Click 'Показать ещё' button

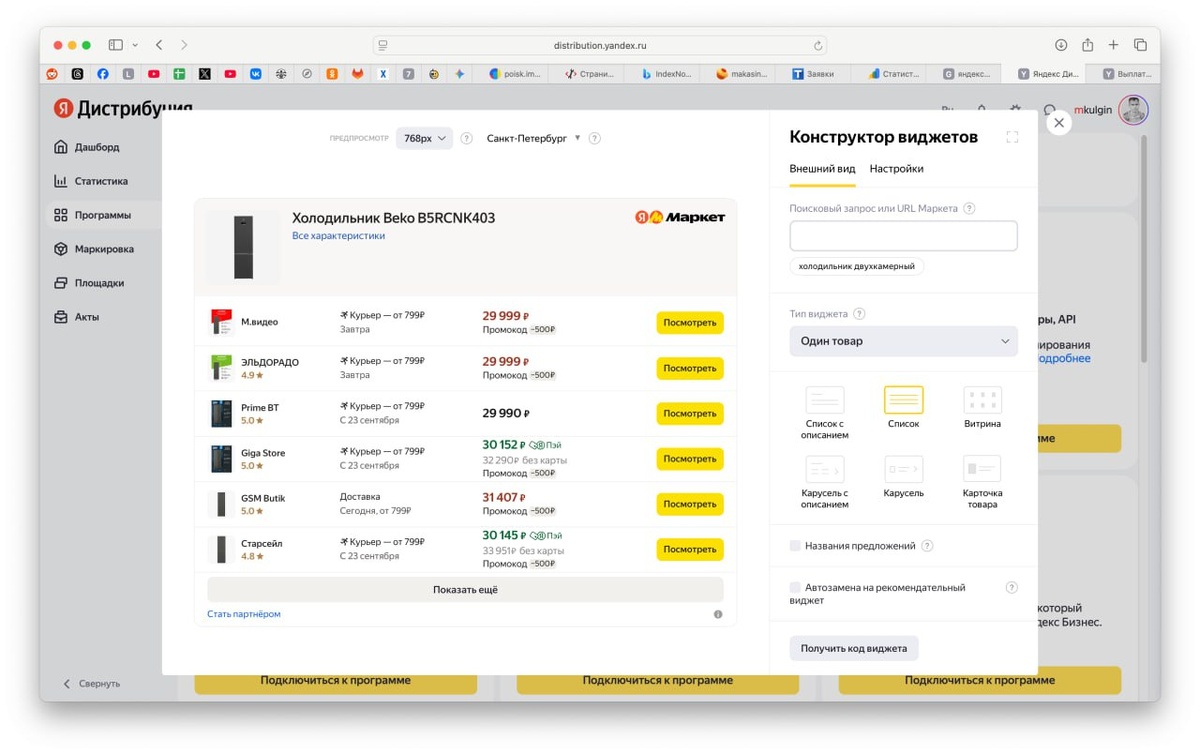pos(465,590)
